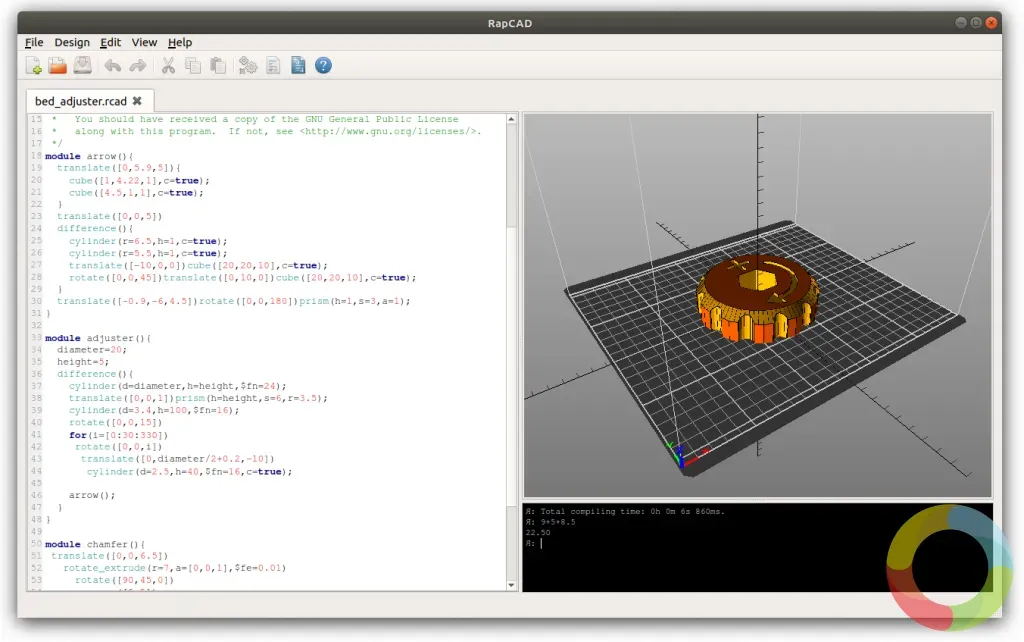Minimize the RapCAD window
The height and width of the screenshot is (642, 1024).
point(961,23)
